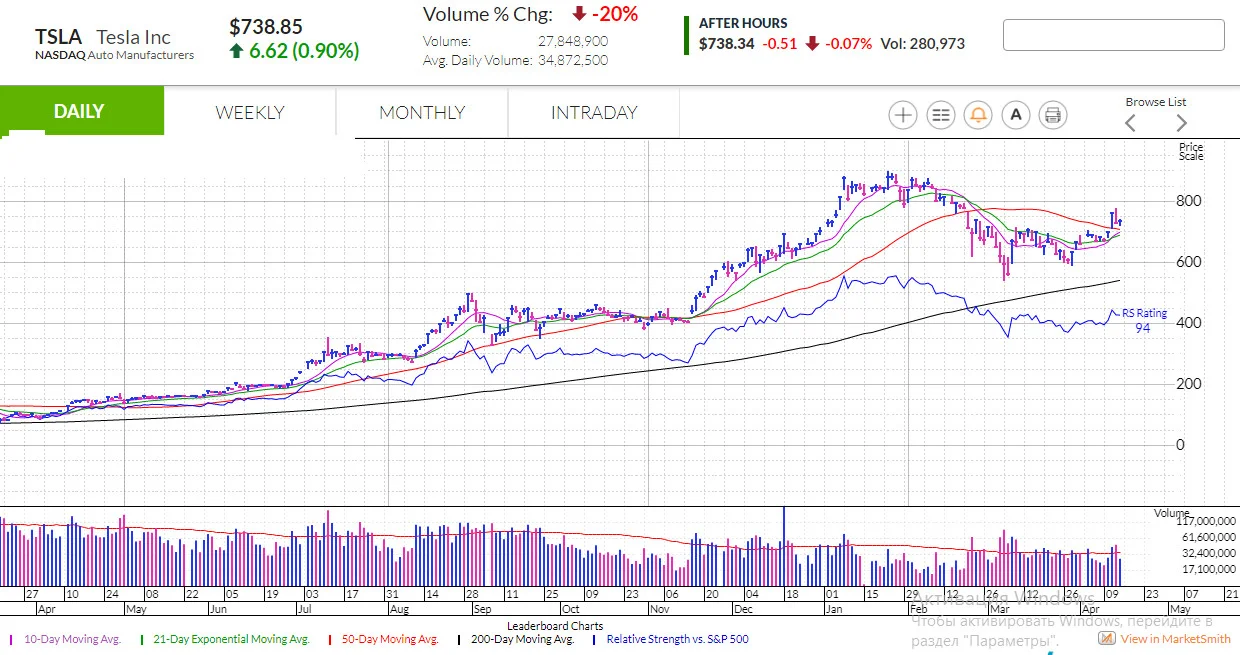Open the View in MarketSmith link
1240x655 pixels.
click(x=1176, y=638)
